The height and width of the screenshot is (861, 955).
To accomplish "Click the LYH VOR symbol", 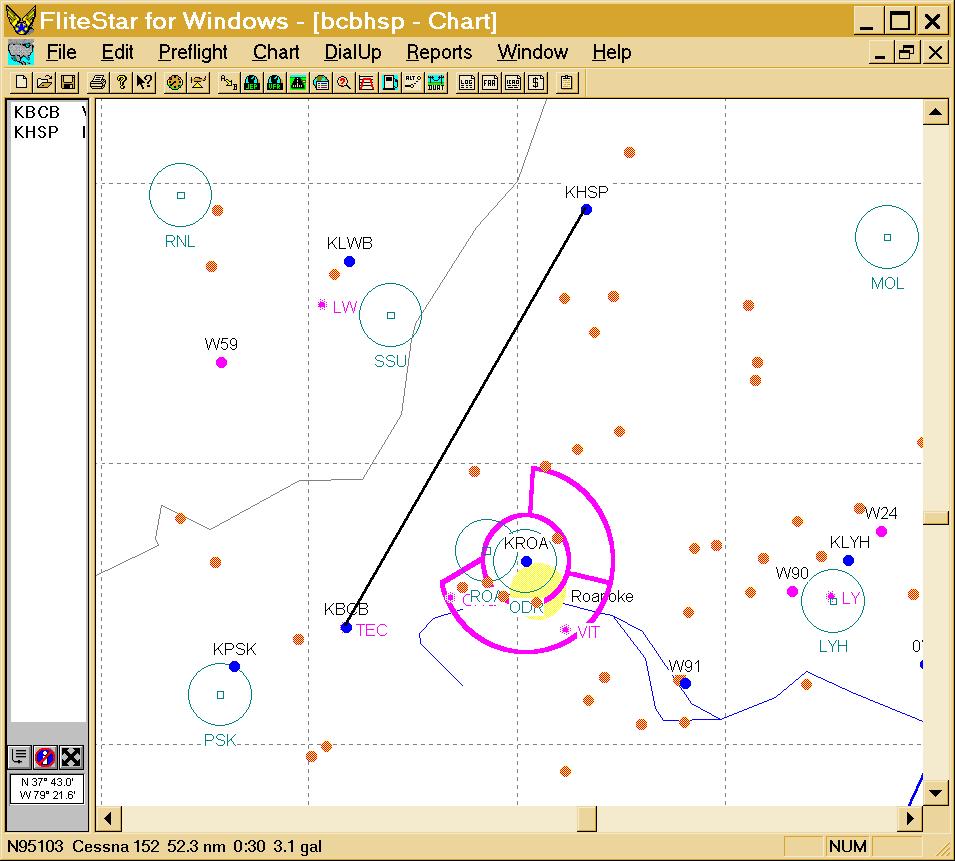I will coord(833,601).
